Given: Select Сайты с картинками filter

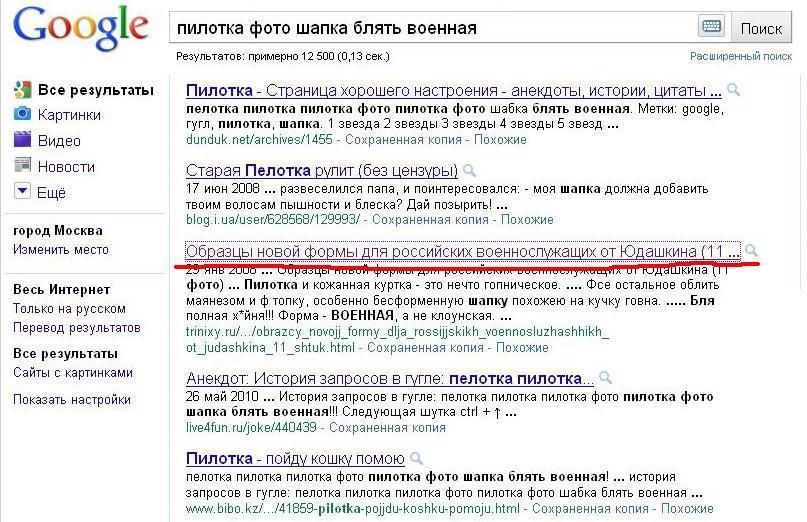Looking at the screenshot, I should click(x=73, y=372).
